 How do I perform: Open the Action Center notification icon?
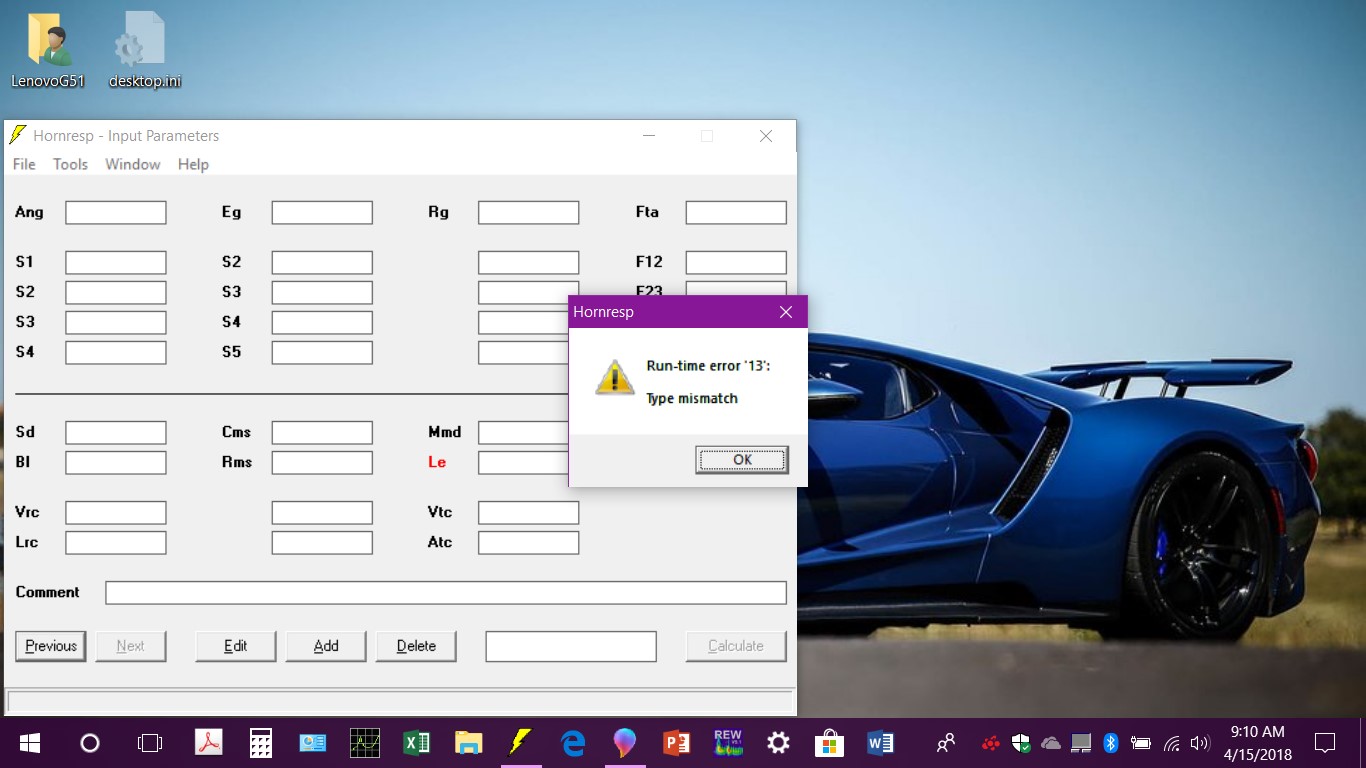tap(1325, 743)
